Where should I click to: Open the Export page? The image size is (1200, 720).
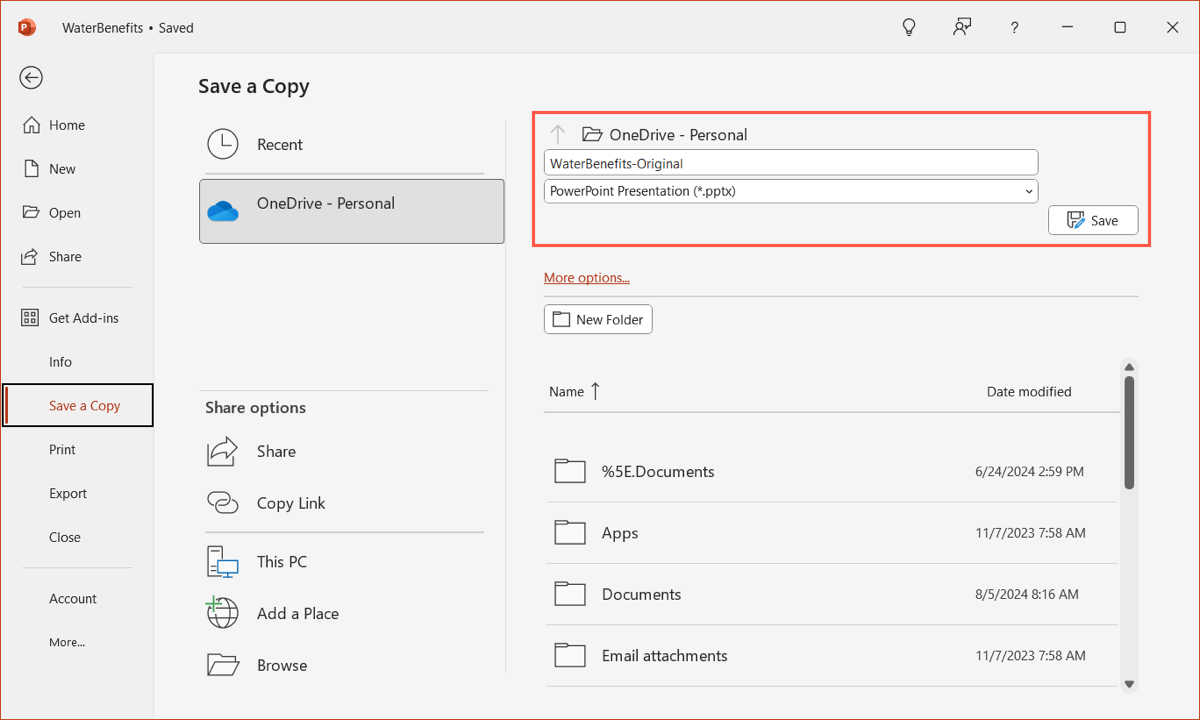click(68, 494)
